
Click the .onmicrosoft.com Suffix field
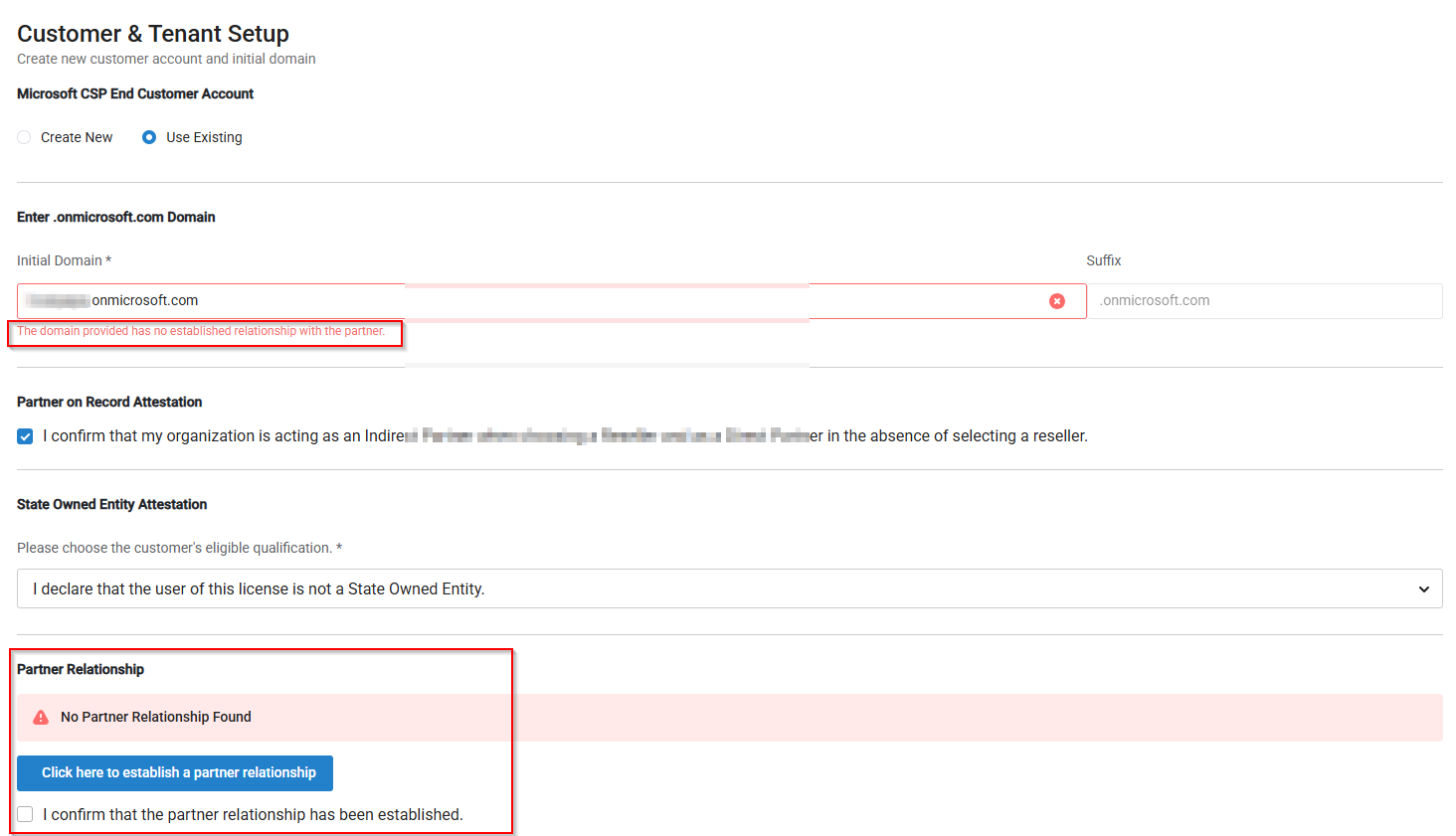(x=1263, y=301)
